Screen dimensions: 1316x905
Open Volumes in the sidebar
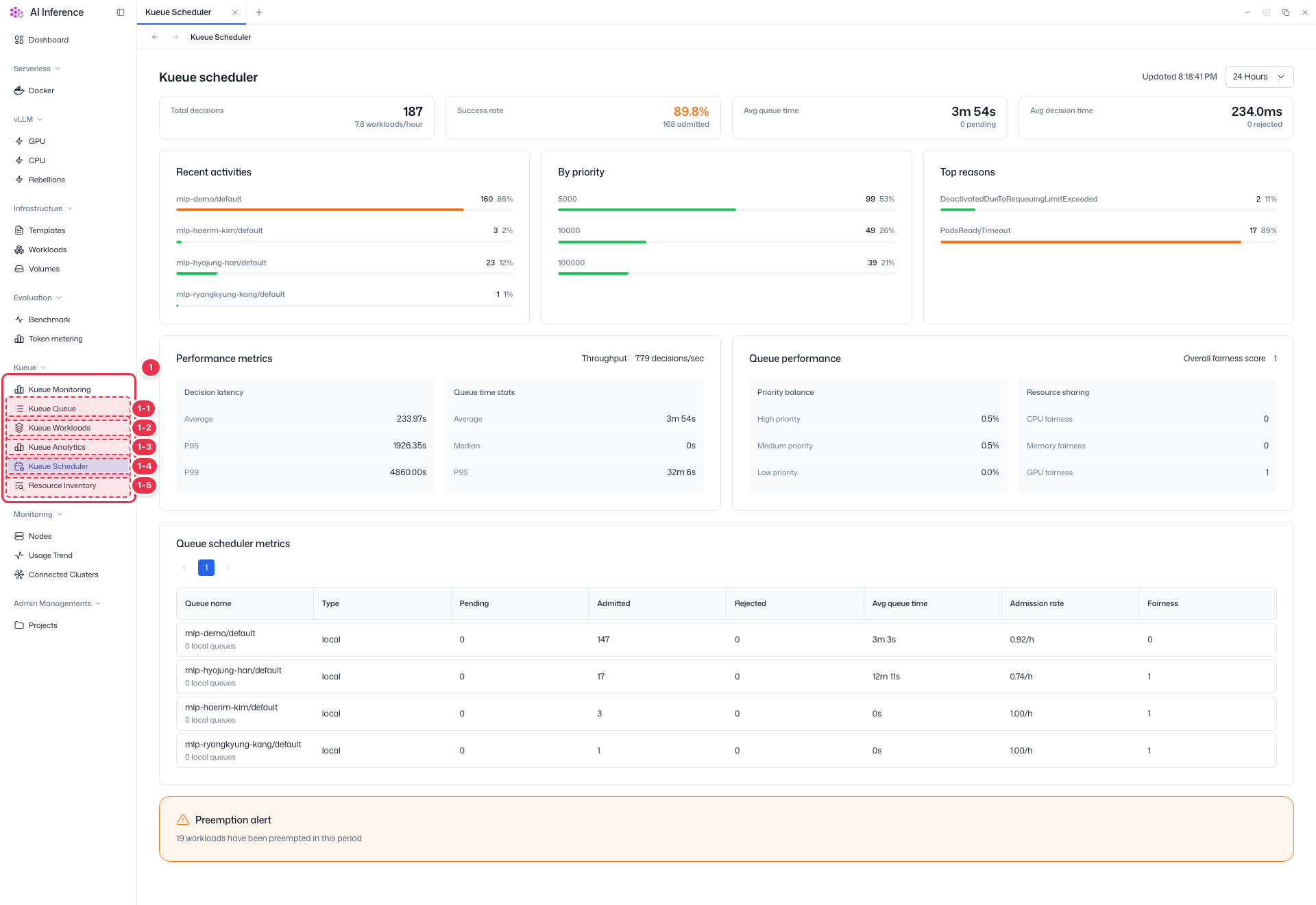[44, 269]
